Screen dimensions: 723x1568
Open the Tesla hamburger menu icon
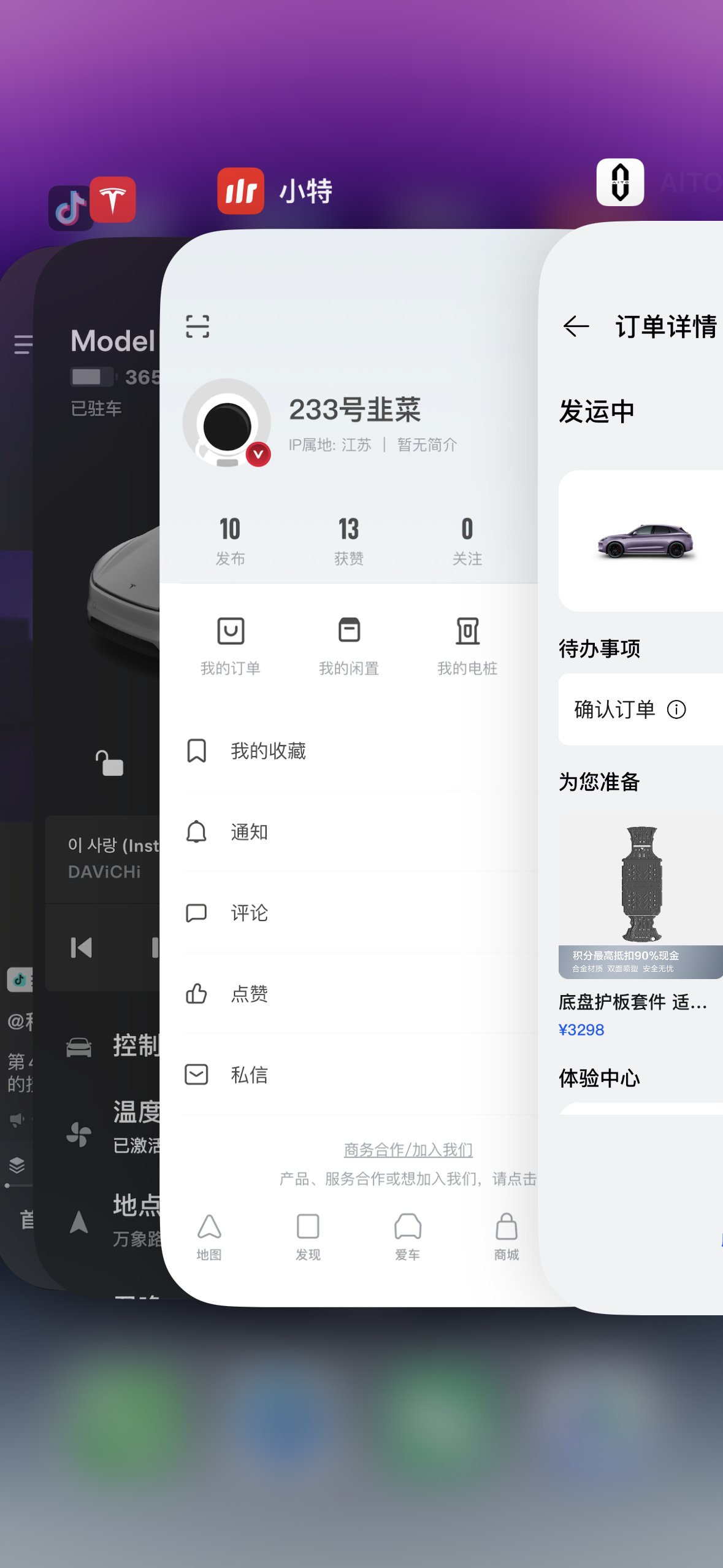pyautogui.click(x=23, y=344)
